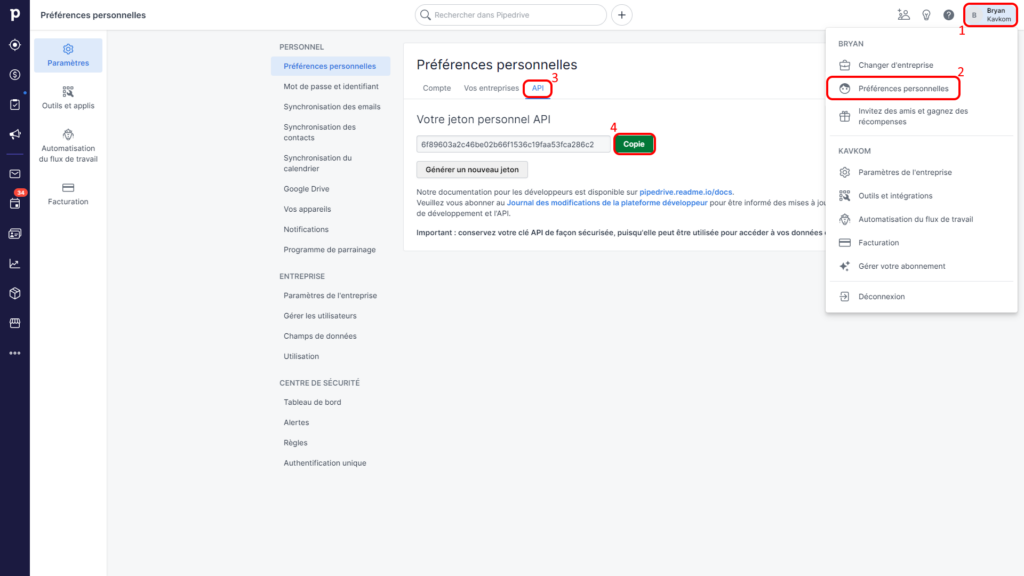Click search magnifier icon in search bar
Screen dimensions: 1024x576
pyautogui.click(x=426, y=15)
